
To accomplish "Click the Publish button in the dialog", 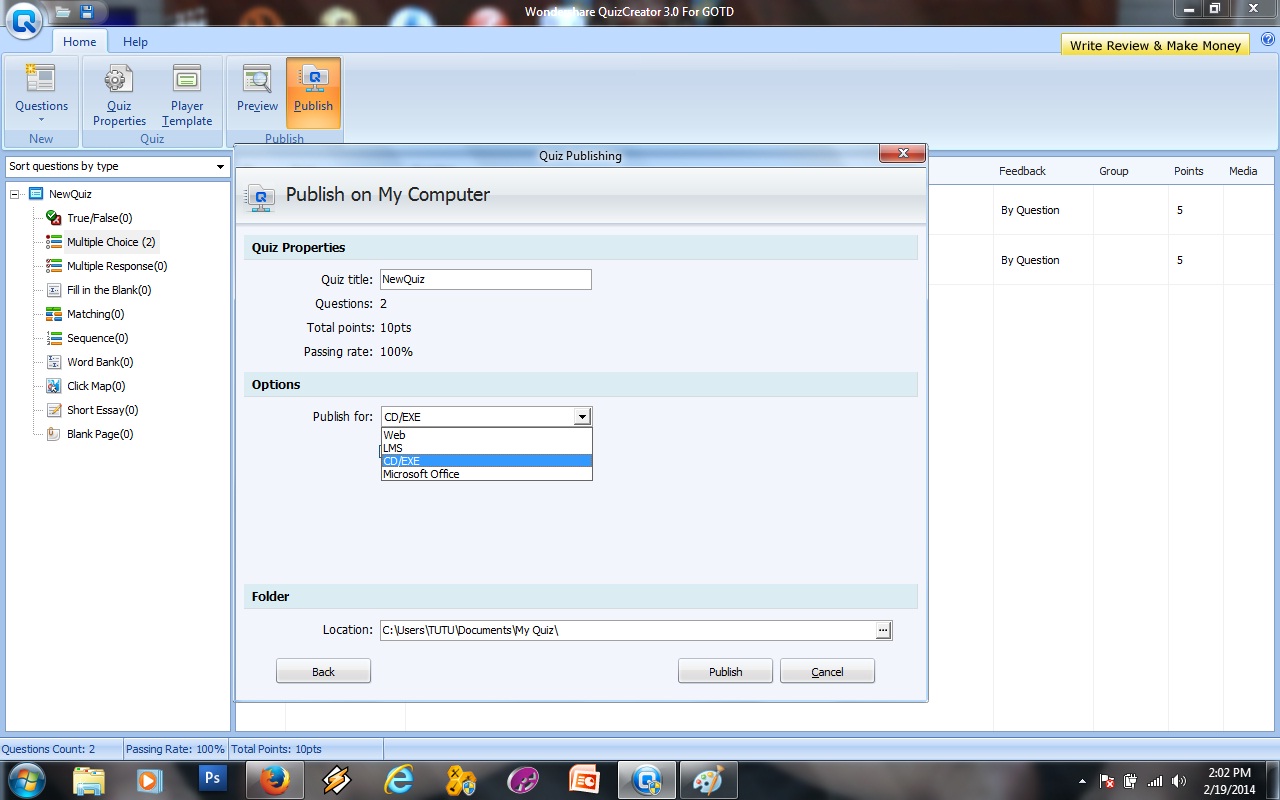I will click(x=725, y=672).
